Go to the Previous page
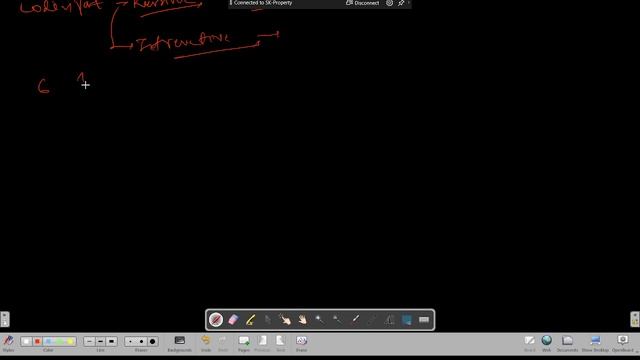This screenshot has width=640, height=360. (x=262, y=344)
